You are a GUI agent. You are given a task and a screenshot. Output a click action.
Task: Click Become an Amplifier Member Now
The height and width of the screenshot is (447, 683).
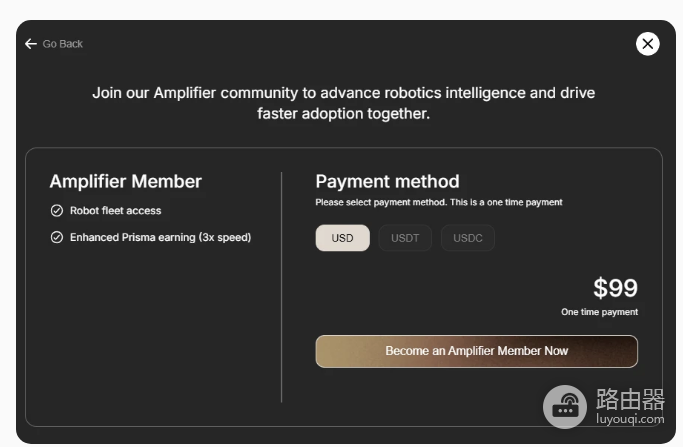pyautogui.click(x=477, y=351)
